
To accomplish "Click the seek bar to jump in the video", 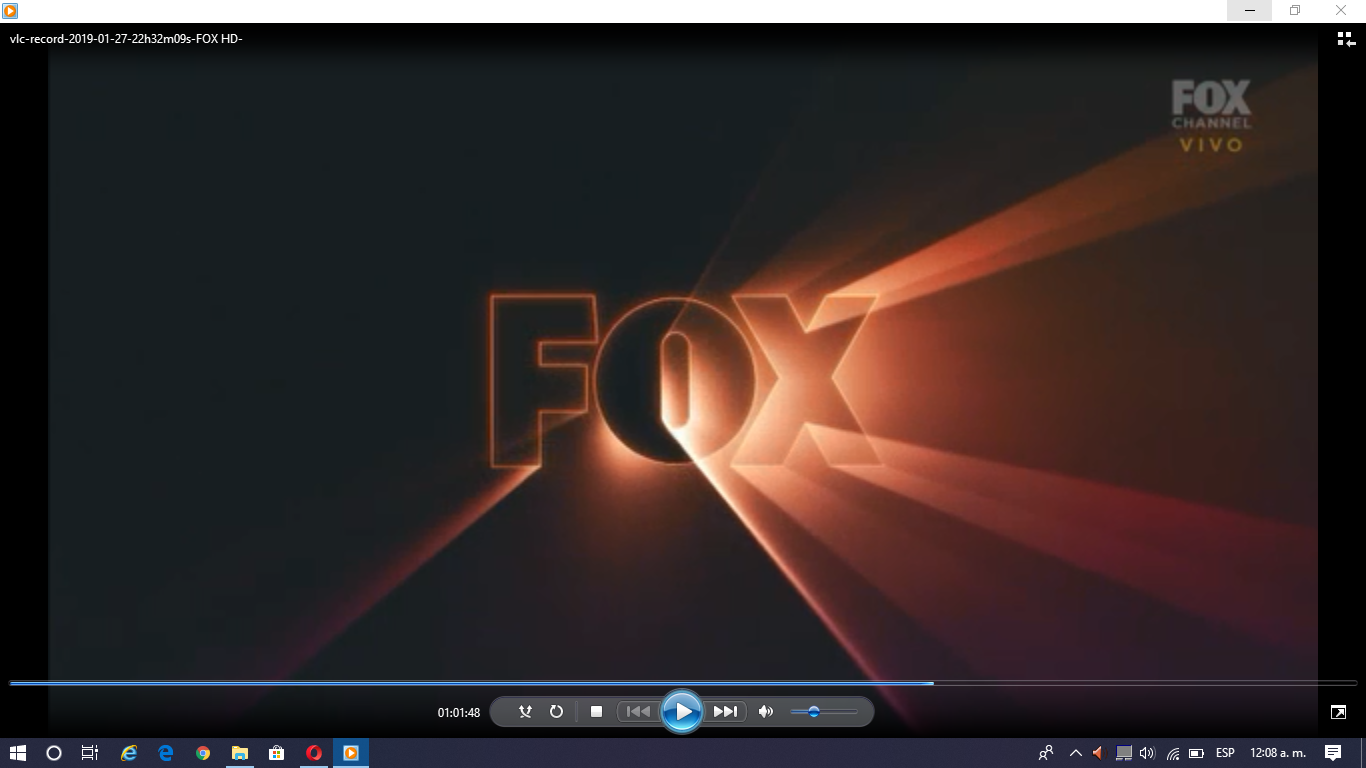I will click(683, 683).
